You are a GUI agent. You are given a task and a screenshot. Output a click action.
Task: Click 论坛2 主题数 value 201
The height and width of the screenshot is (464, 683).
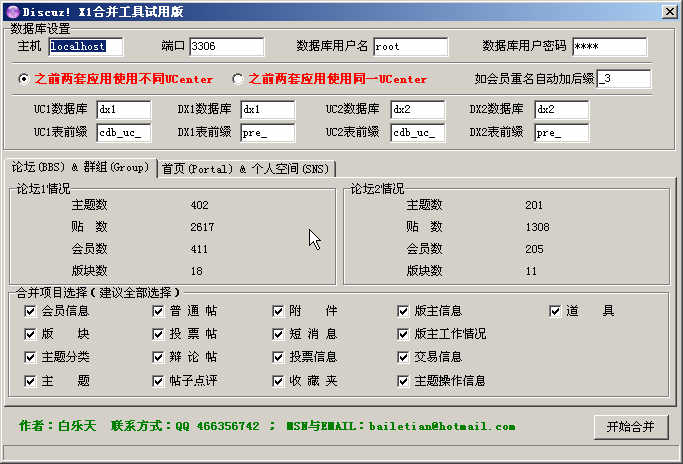pos(534,205)
